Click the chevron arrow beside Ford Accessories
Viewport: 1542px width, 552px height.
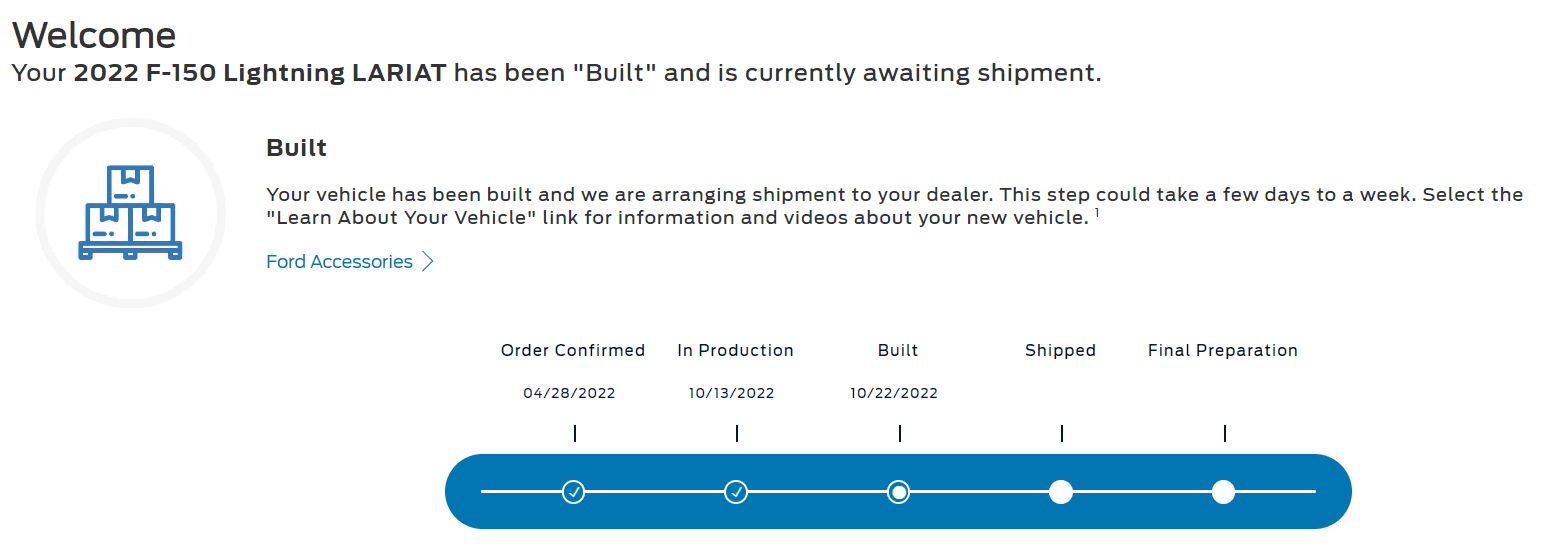[428, 262]
